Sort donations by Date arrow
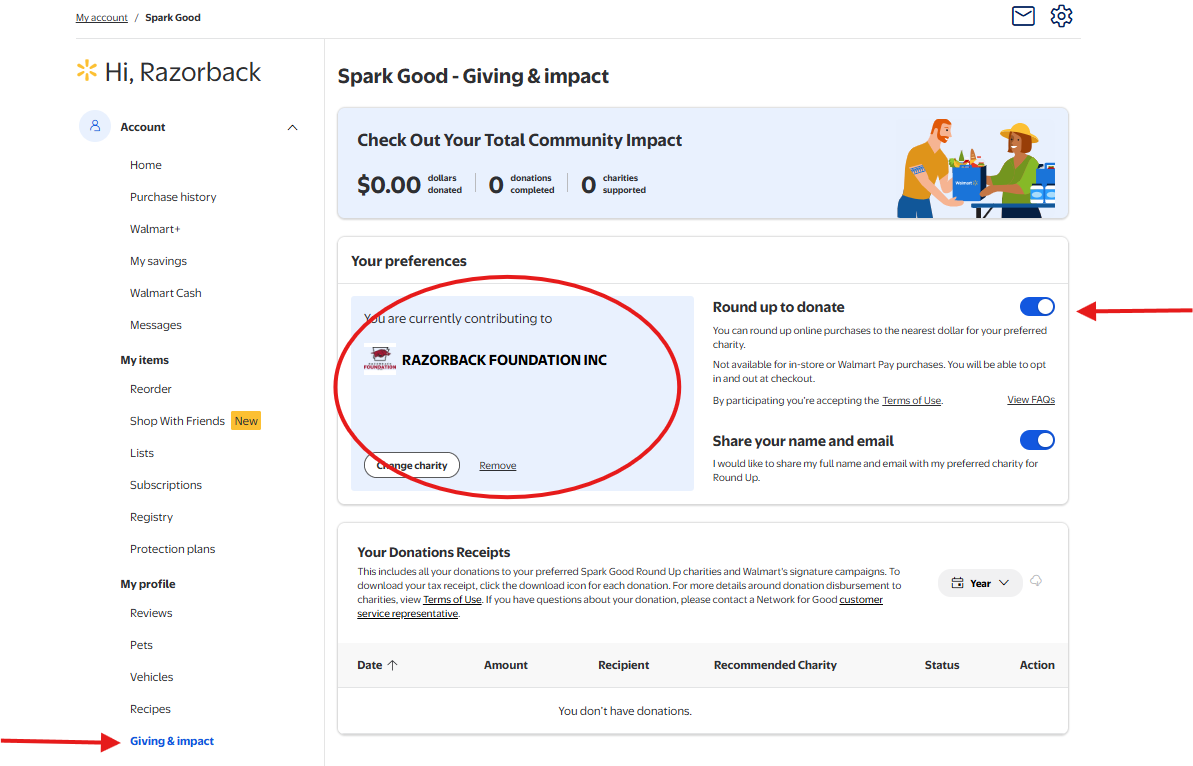This screenshot has width=1193, height=766. point(392,665)
